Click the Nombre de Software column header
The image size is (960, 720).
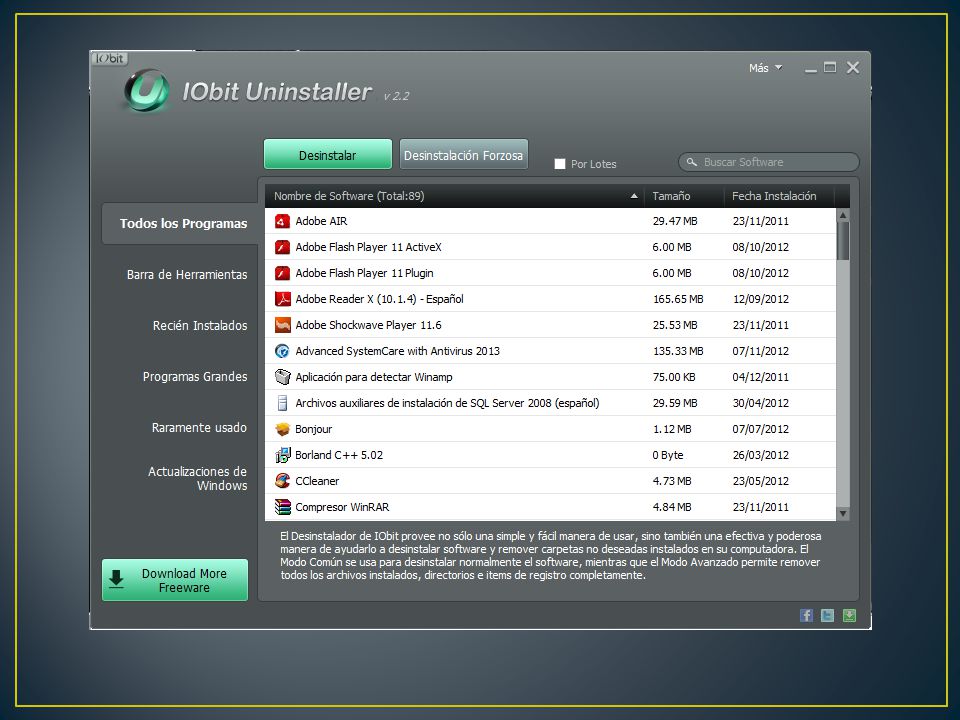coord(349,197)
